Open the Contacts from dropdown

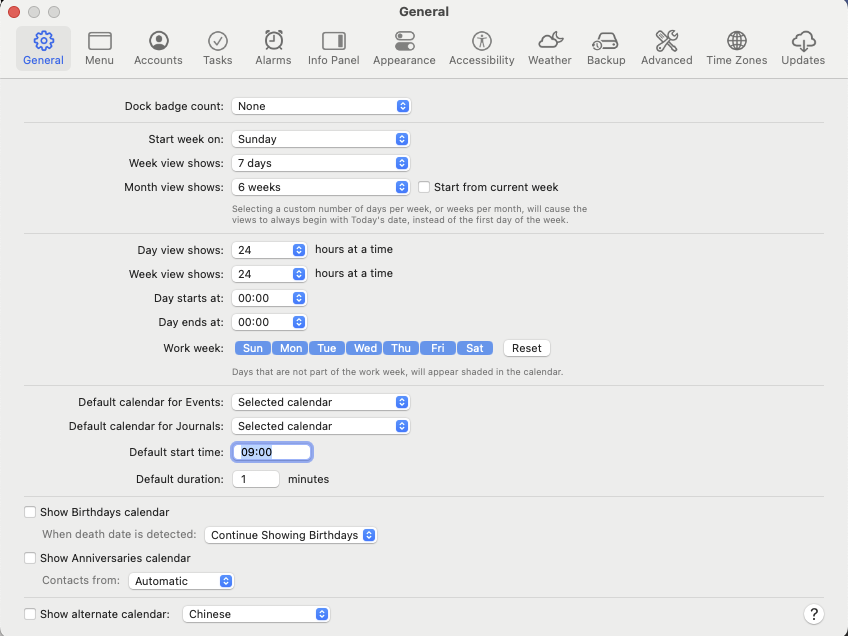click(x=181, y=581)
